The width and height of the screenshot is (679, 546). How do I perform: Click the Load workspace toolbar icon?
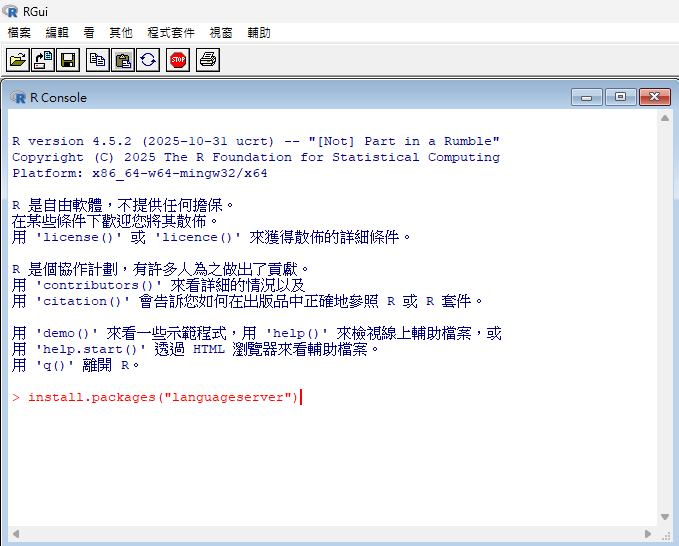coord(43,60)
